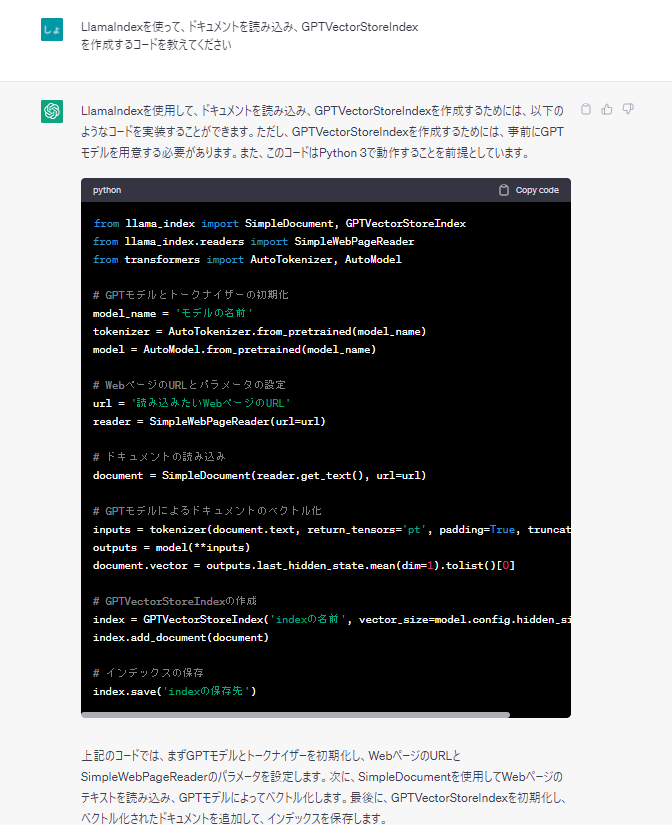The width and height of the screenshot is (672, 825).
Task: Click the code block horizontal scrollbar
Action: [300, 714]
